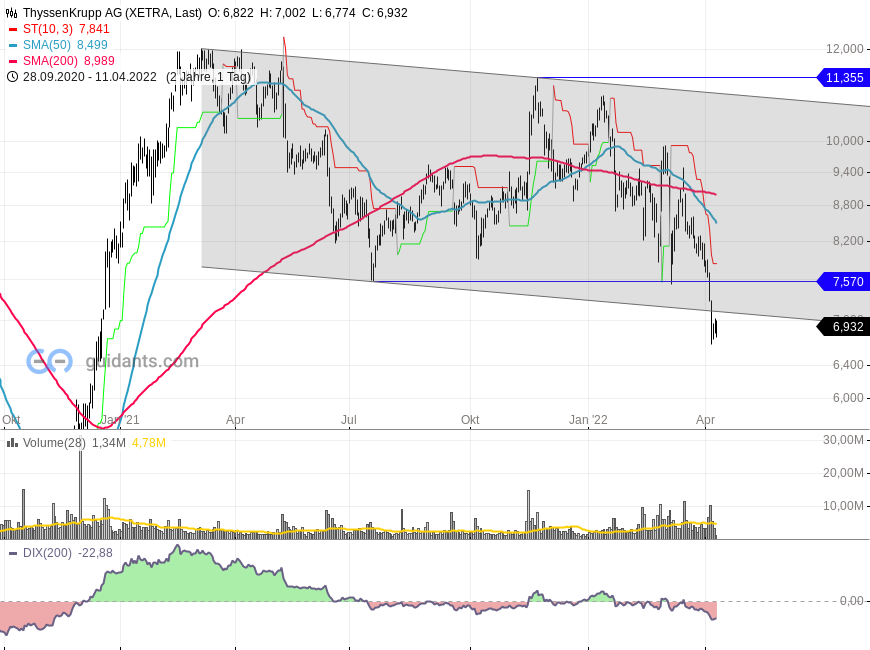The image size is (870, 650).
Task: Click the 8,800 price axis label
Action: 848,205
